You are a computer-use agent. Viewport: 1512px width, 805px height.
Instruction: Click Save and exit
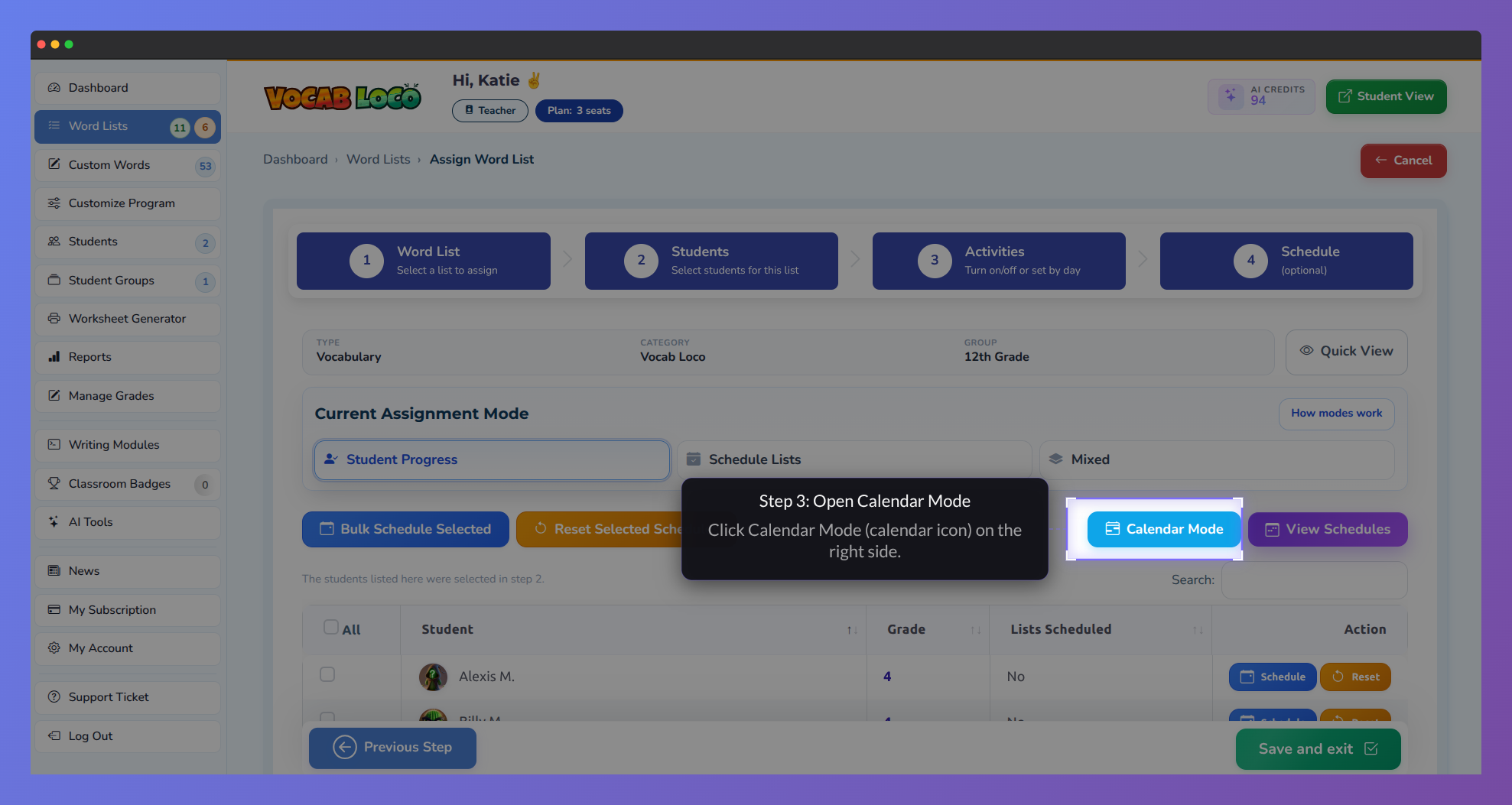(1318, 749)
